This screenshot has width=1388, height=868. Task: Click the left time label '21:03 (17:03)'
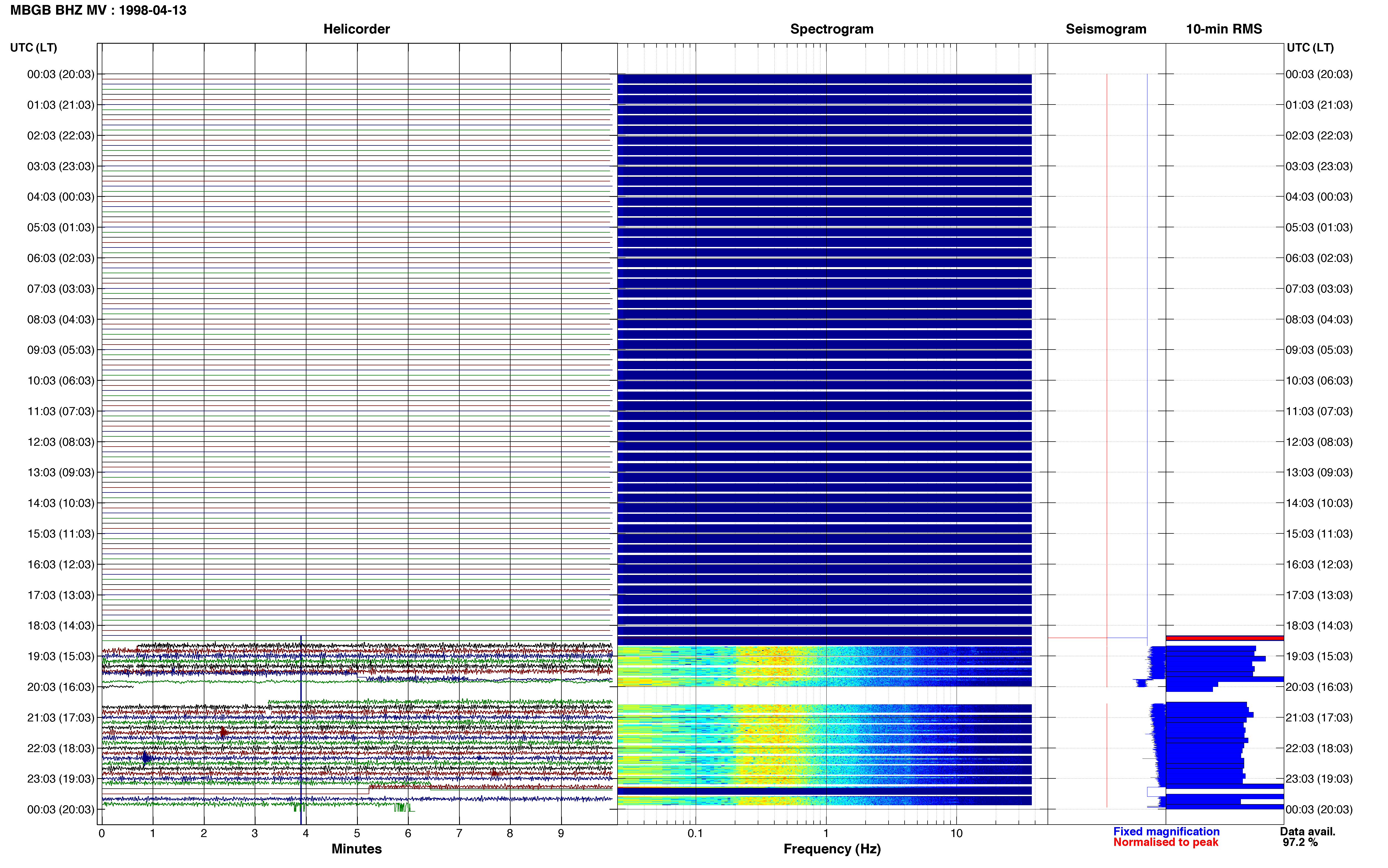tap(61, 718)
